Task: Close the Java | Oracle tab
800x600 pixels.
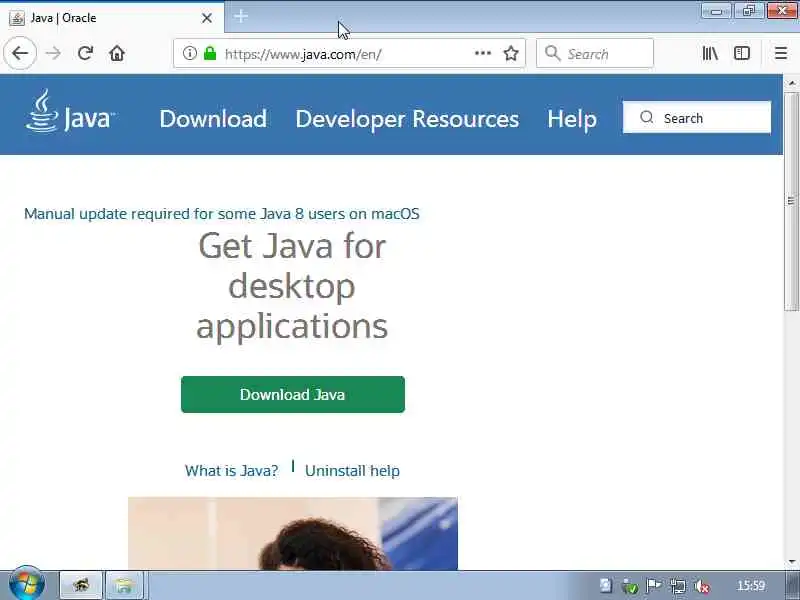Action: 207,18
